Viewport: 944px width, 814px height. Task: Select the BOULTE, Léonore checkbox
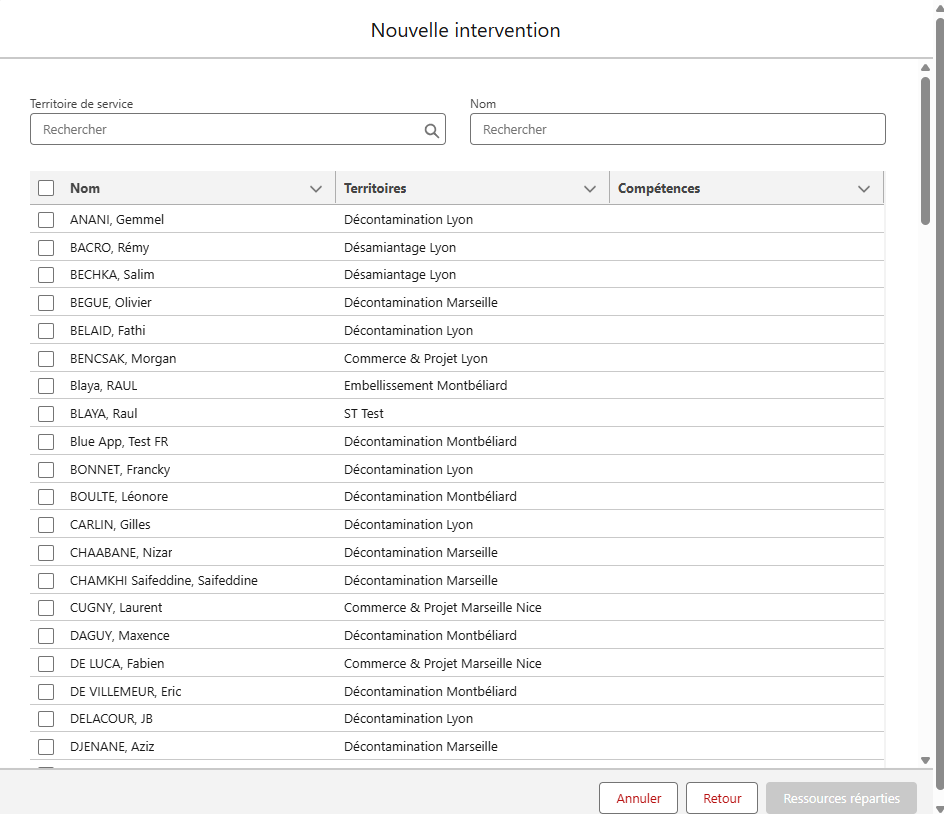[x=46, y=497]
